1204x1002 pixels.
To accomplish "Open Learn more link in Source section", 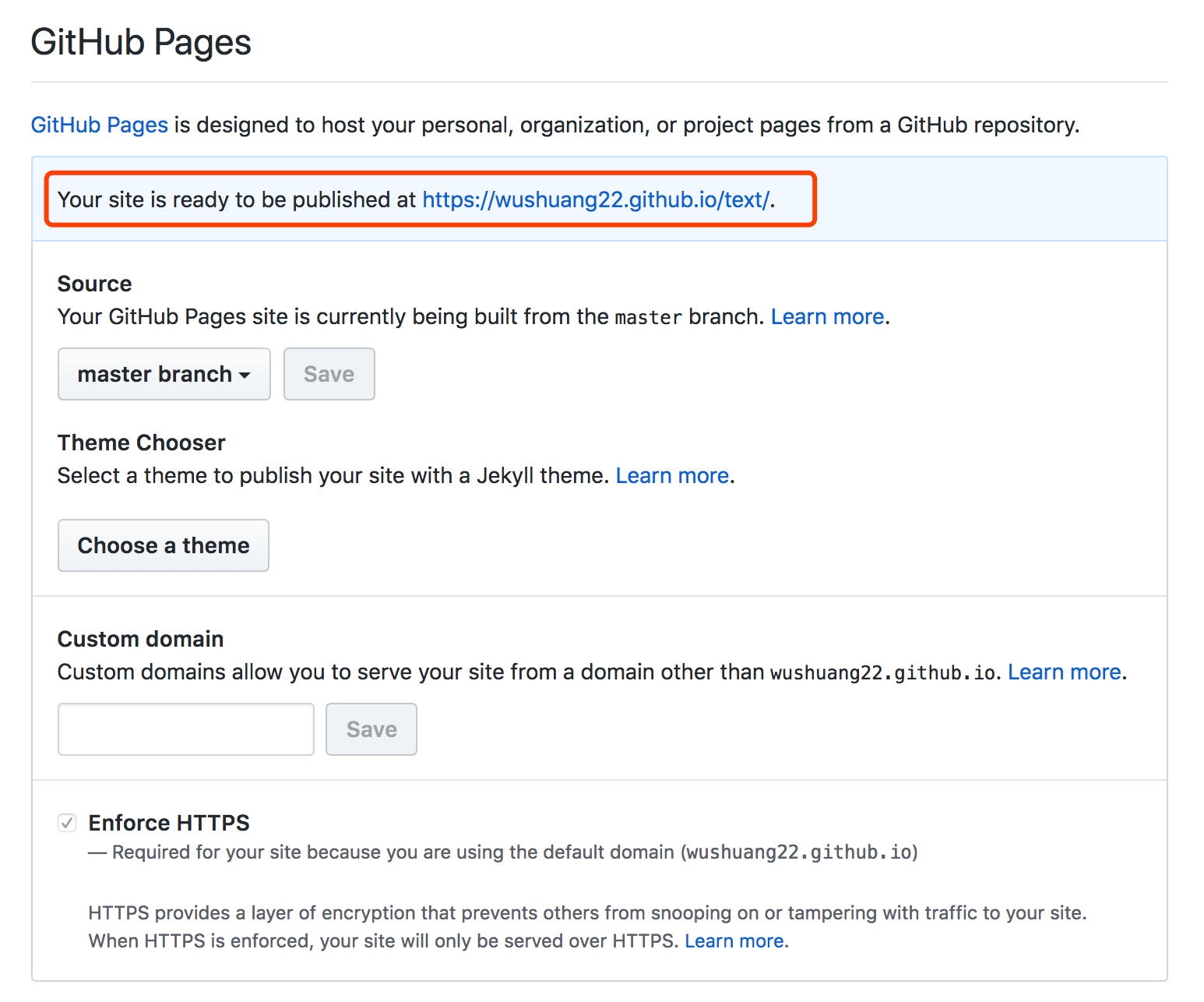I will pos(827,316).
